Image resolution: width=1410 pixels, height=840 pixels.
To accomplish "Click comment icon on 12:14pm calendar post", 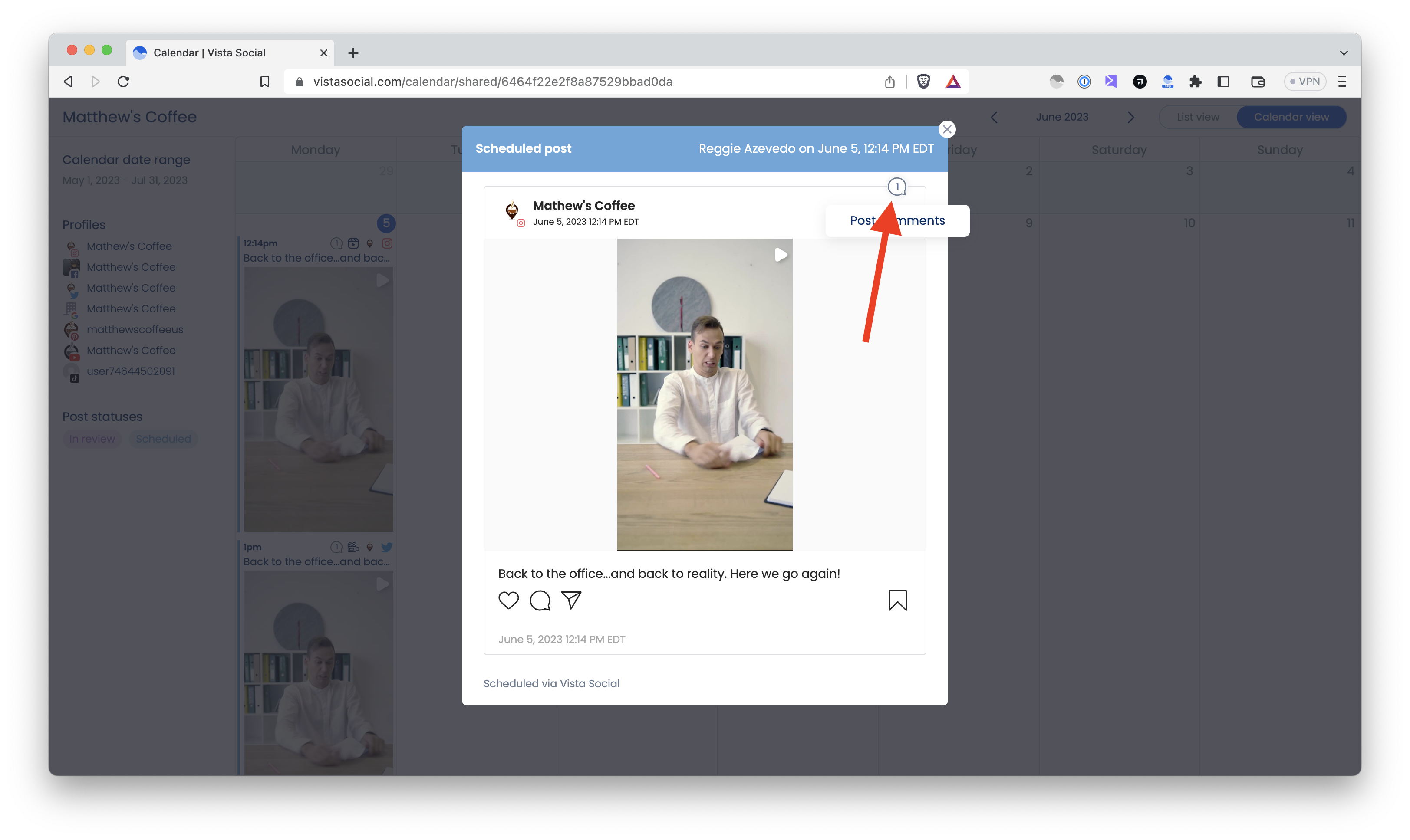I will coord(336,243).
